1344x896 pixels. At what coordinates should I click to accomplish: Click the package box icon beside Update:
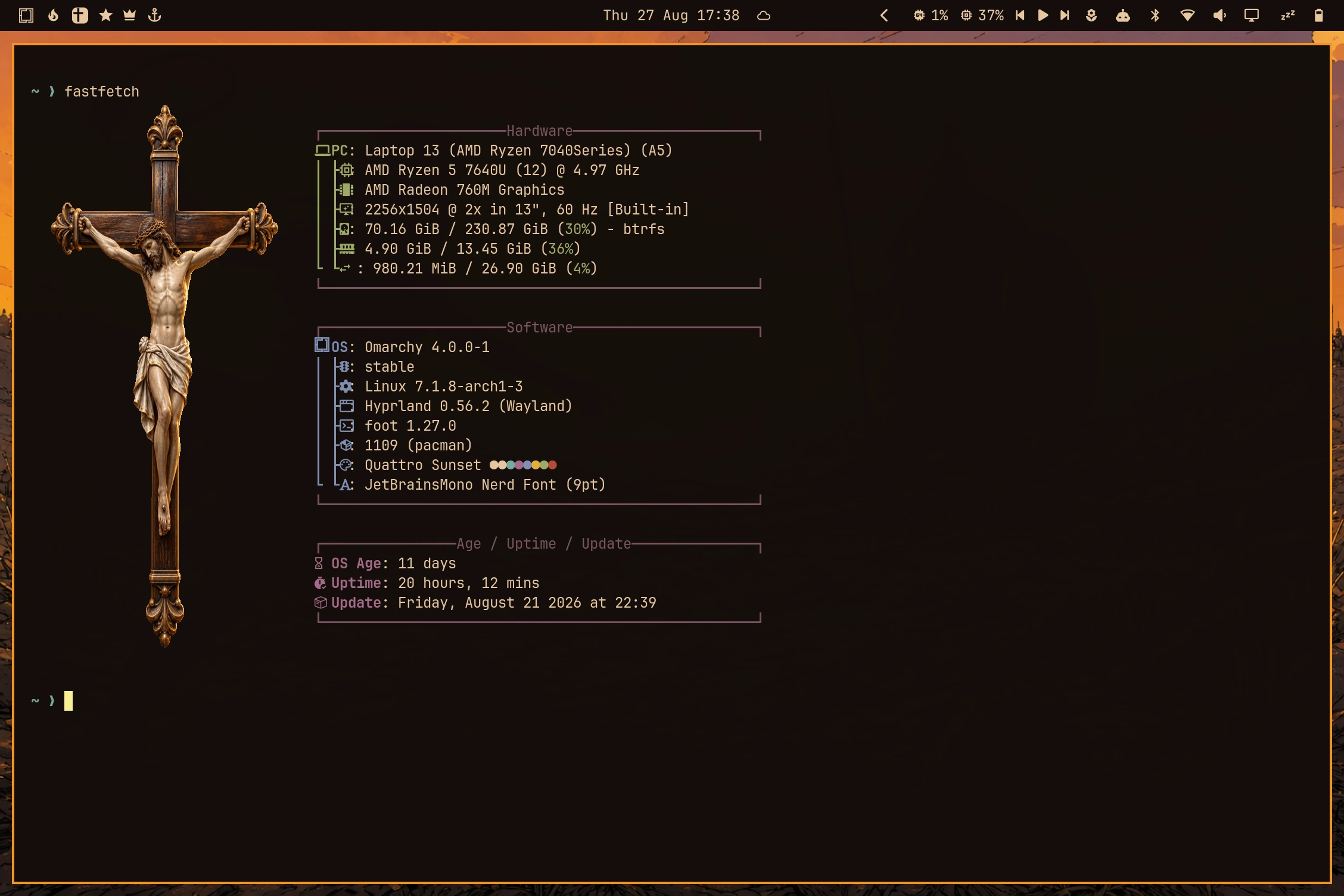pyautogui.click(x=321, y=603)
